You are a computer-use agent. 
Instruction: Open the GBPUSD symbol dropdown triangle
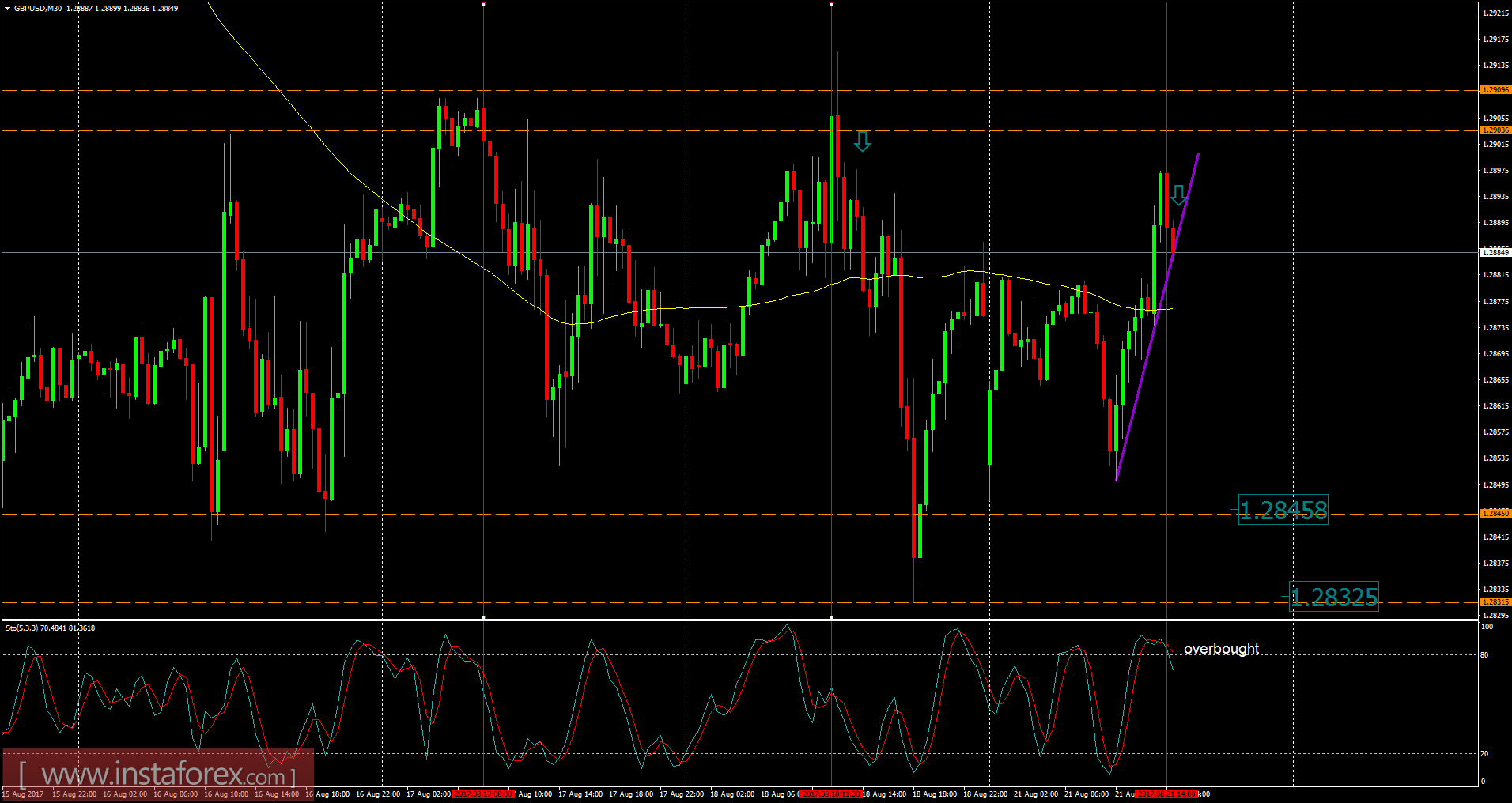coord(6,8)
